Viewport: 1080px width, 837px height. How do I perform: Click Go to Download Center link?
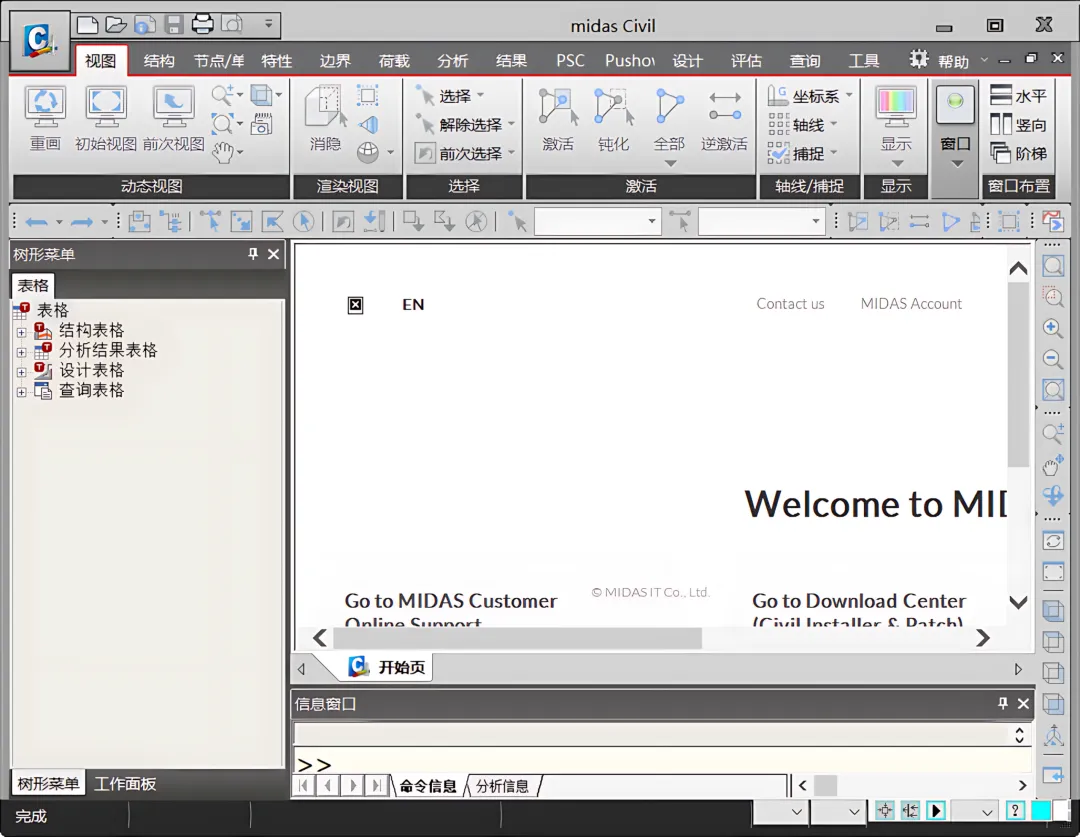click(859, 601)
